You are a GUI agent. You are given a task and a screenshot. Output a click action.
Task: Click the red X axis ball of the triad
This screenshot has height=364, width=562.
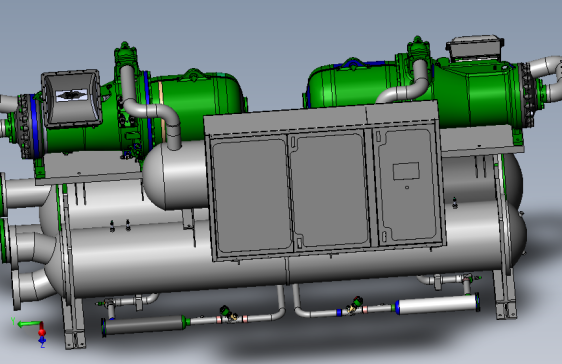point(42,331)
